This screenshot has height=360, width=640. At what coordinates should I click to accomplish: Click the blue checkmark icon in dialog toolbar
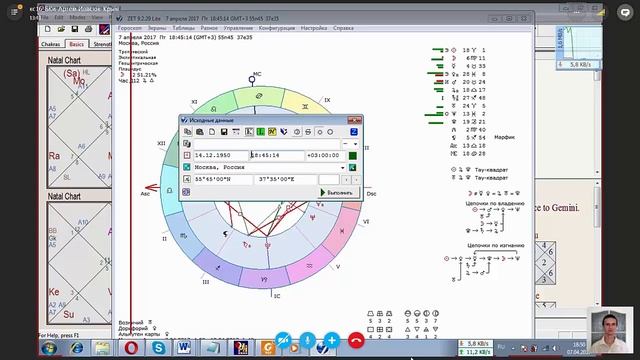(x=284, y=132)
